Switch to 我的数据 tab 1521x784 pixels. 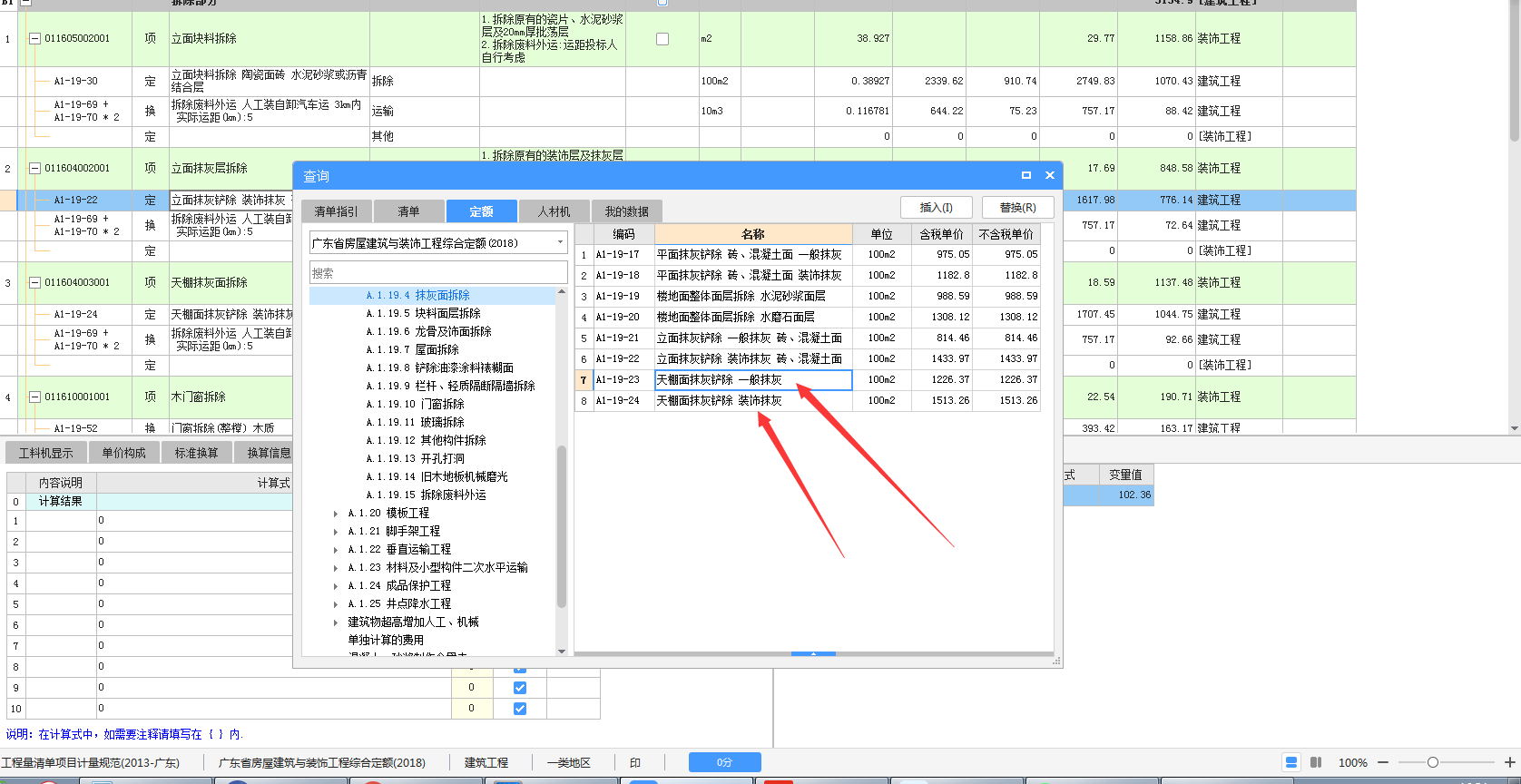pos(626,211)
